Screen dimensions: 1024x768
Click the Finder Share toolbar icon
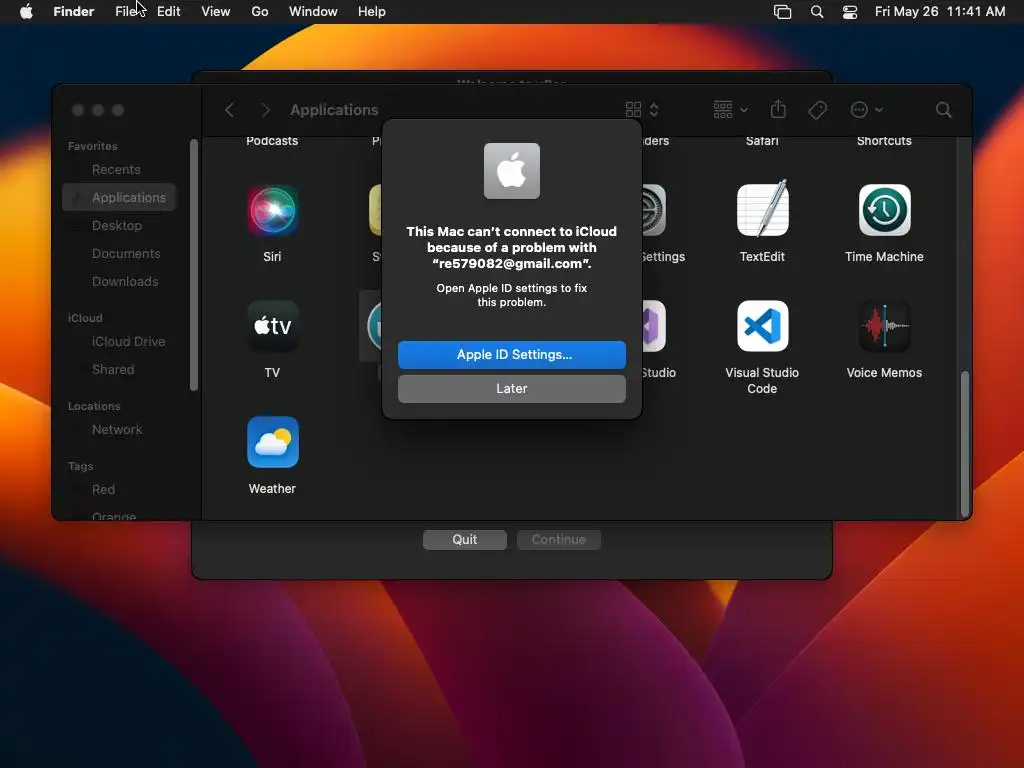(778, 109)
